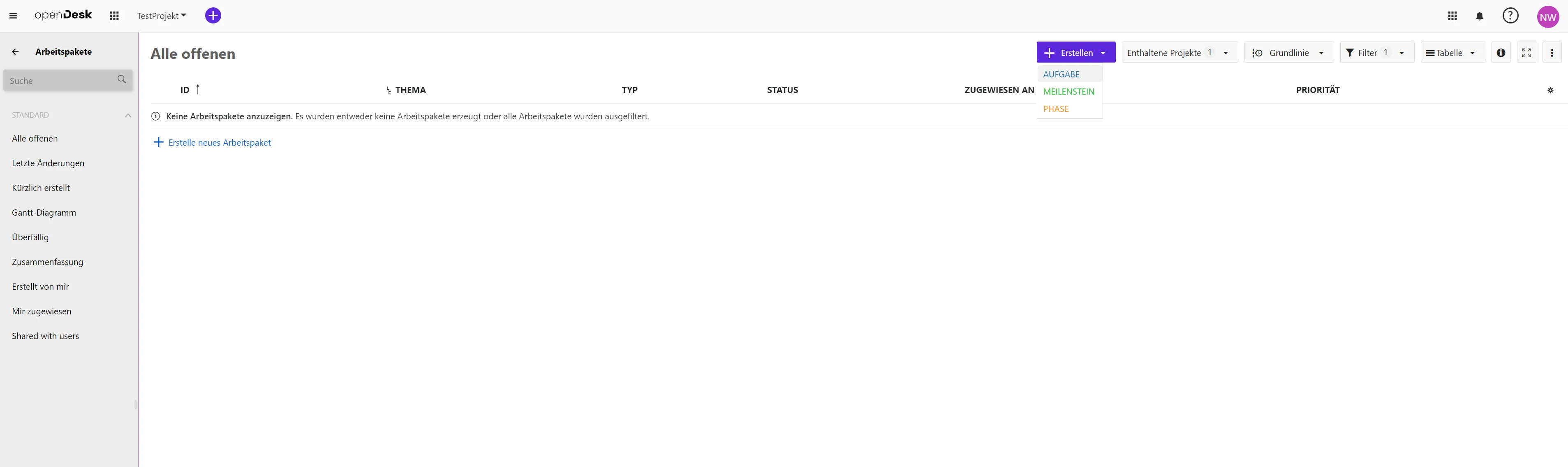The image size is (1568, 467).
Task: Open the Enthaltene Projekte dropdown
Action: pyautogui.click(x=1178, y=53)
